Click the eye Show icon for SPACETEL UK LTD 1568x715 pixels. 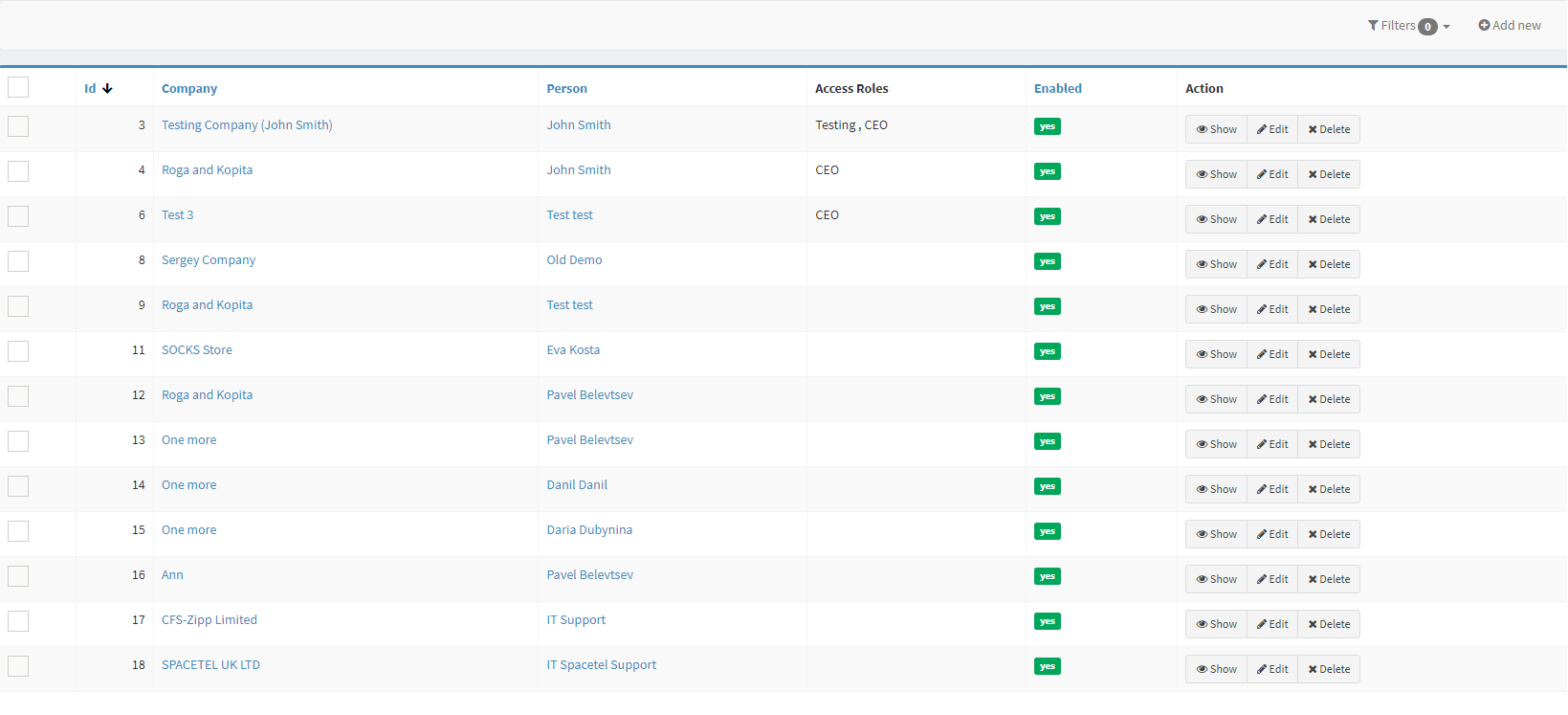click(1202, 669)
